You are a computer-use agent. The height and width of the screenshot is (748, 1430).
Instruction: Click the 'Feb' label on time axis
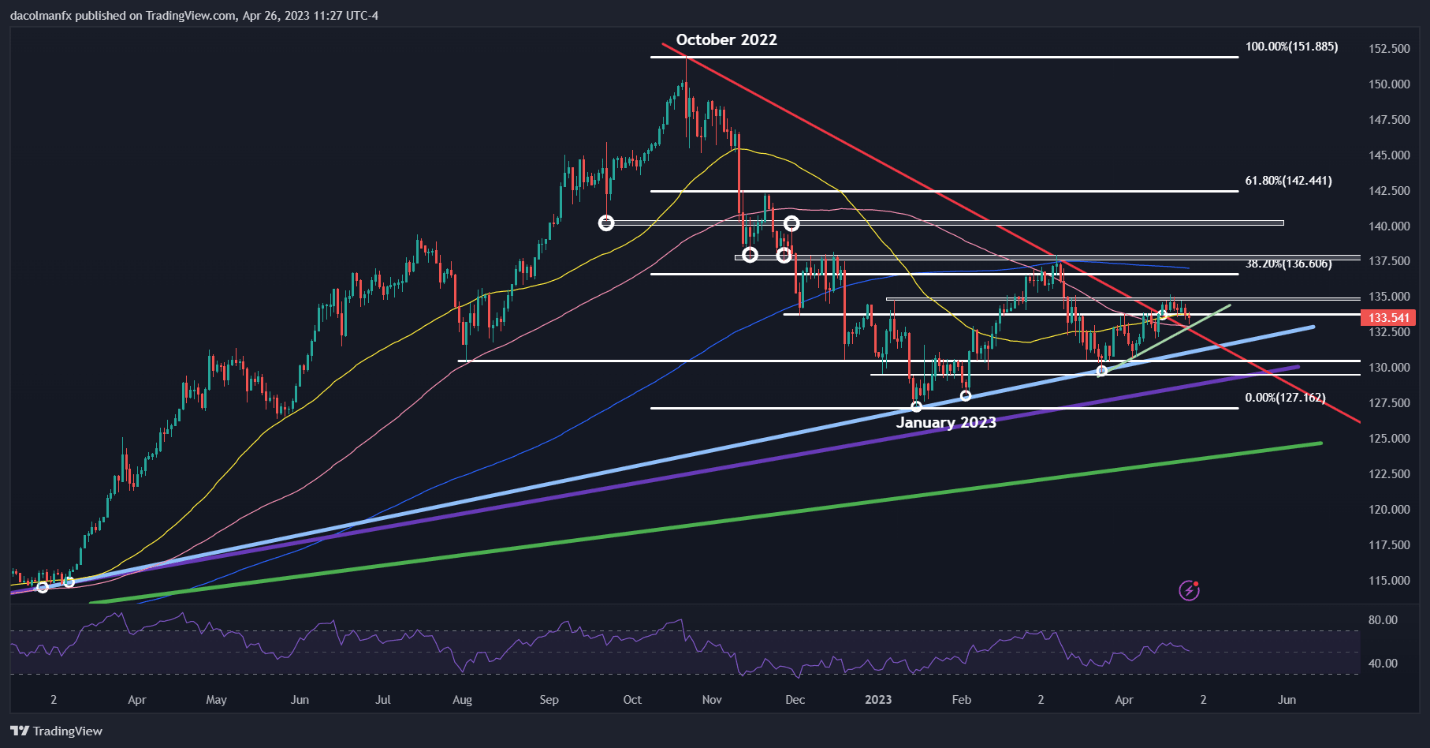(x=961, y=700)
